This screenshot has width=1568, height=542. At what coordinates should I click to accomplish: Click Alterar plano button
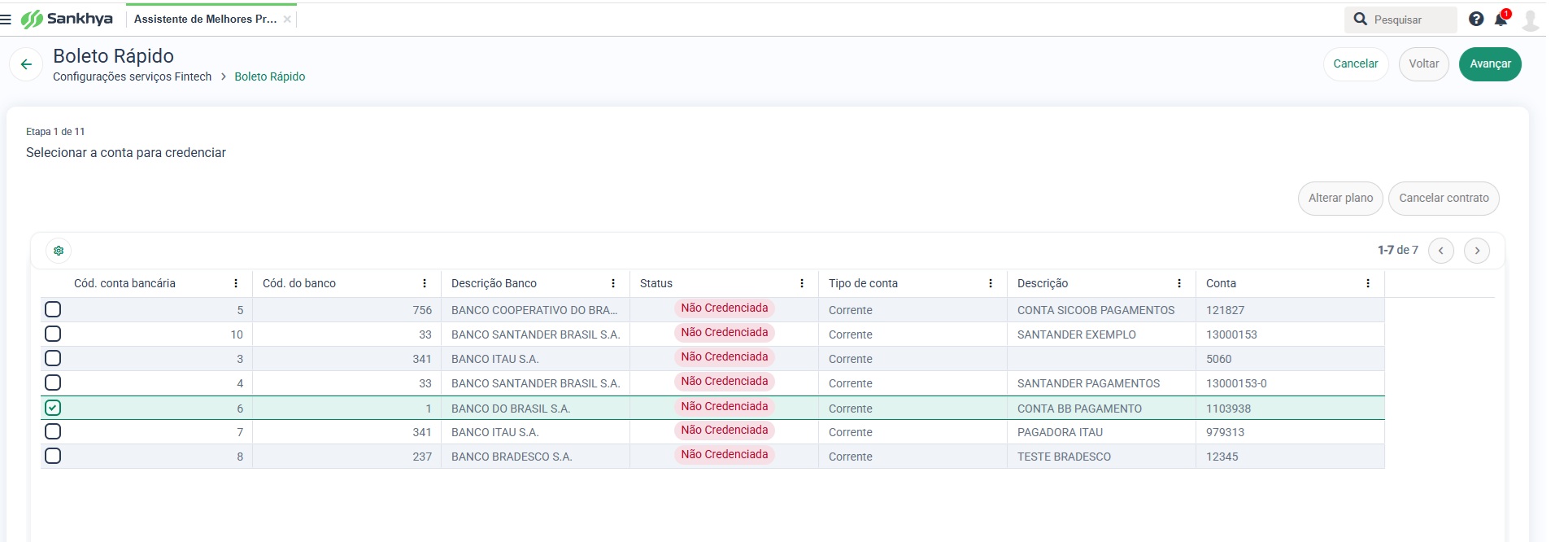(1340, 199)
